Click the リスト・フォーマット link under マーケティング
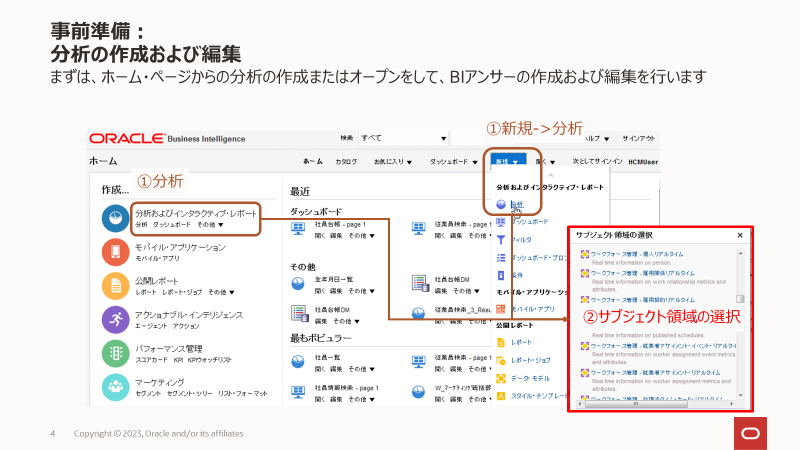 [x=242, y=393]
